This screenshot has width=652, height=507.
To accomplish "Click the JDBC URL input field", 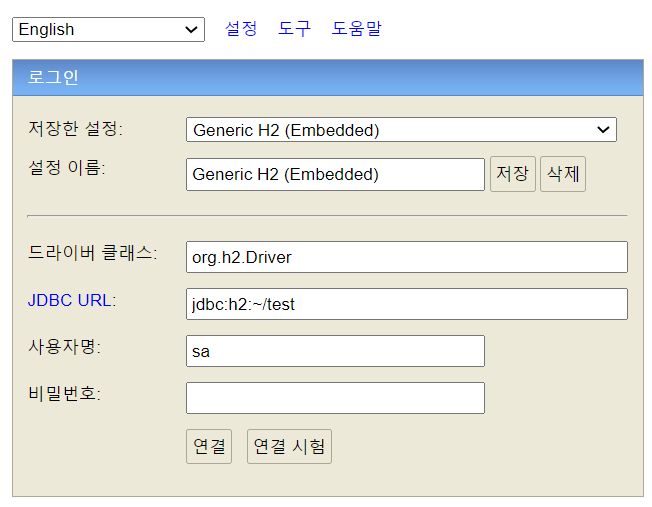I will click(407, 304).
